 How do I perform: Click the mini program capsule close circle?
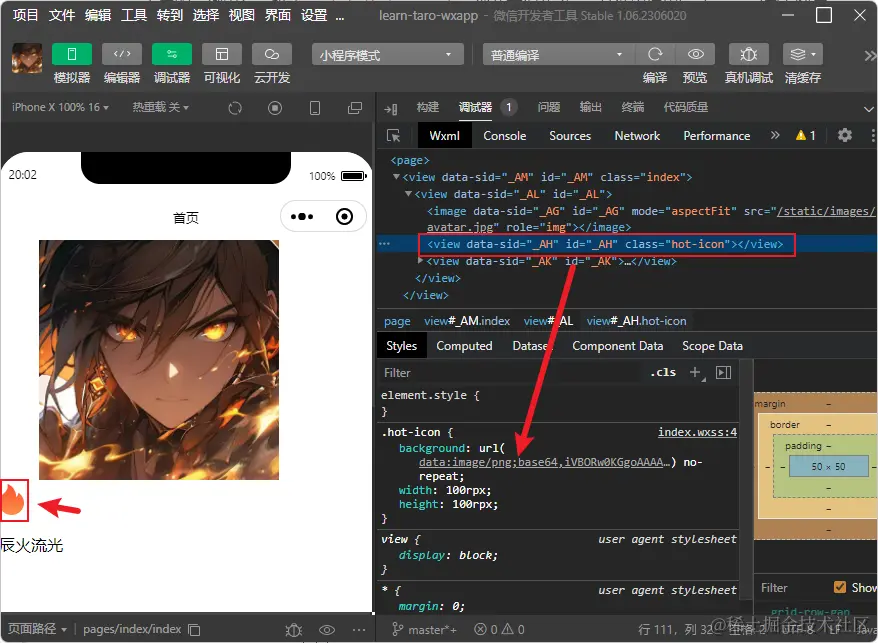click(x=344, y=217)
